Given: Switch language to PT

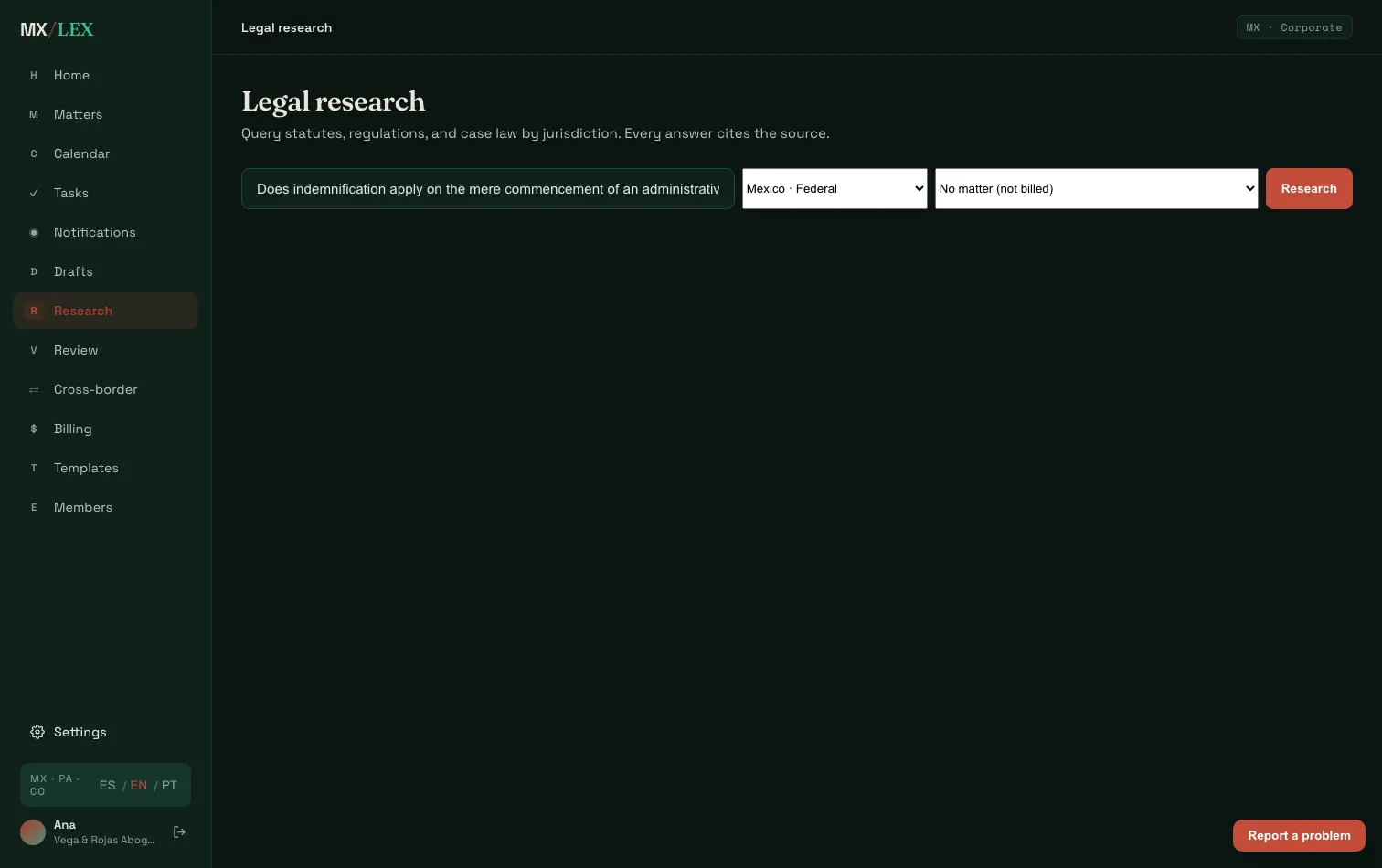Looking at the screenshot, I should coord(169,785).
